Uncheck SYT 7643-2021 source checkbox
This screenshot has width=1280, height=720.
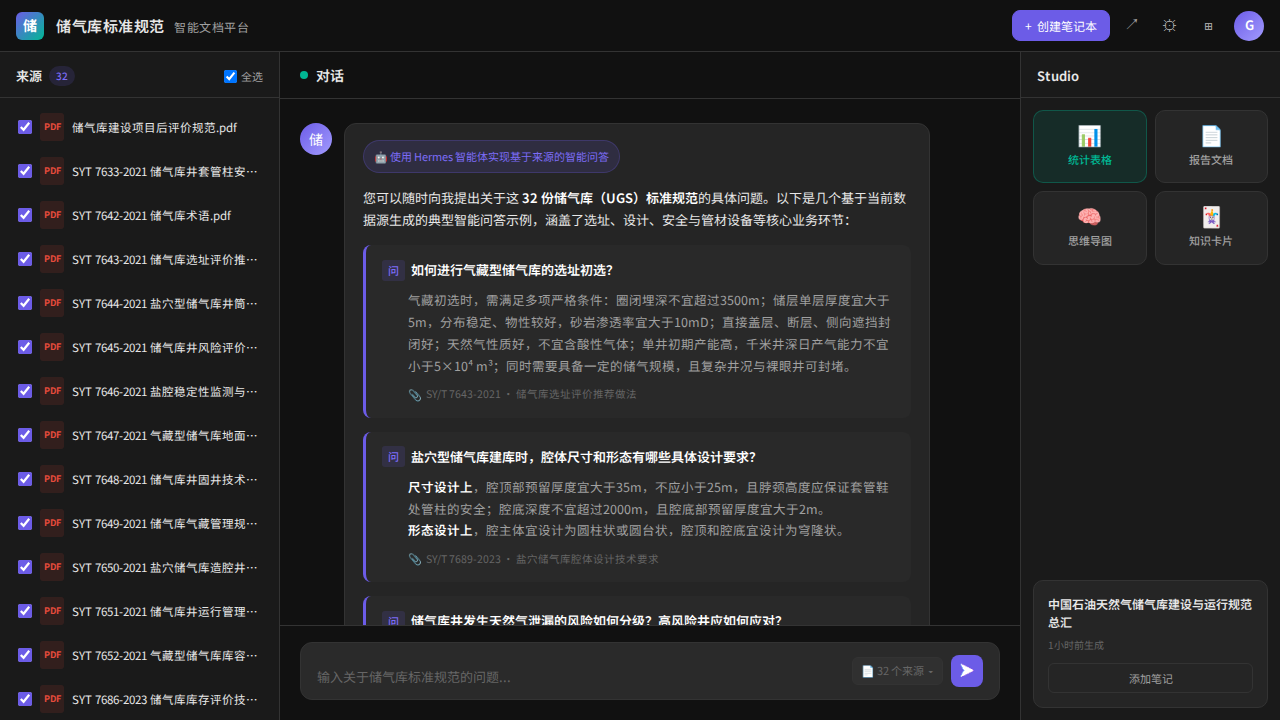point(25,259)
